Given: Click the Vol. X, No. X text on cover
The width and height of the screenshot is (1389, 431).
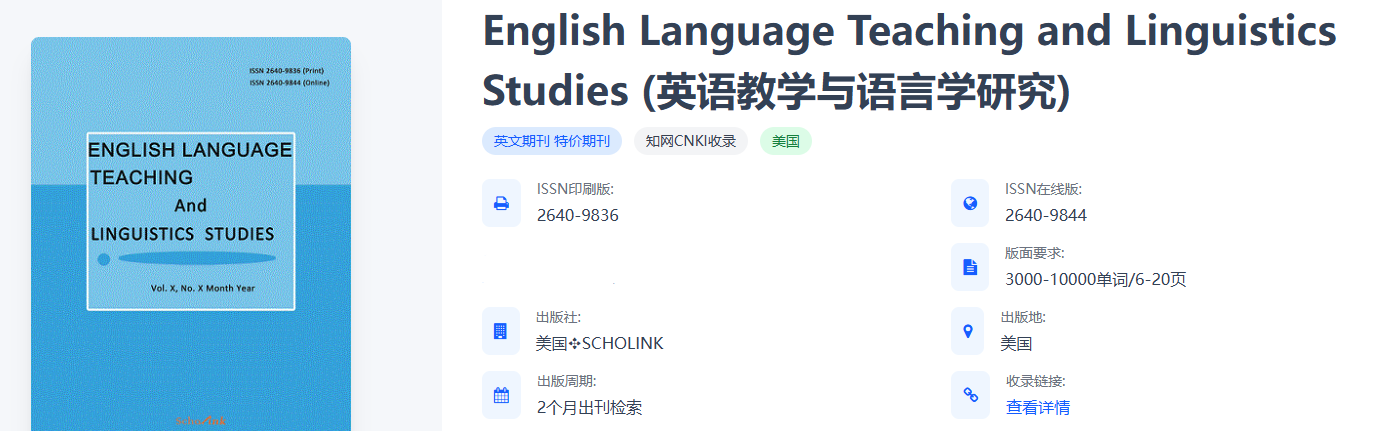Looking at the screenshot, I should pos(202,288).
